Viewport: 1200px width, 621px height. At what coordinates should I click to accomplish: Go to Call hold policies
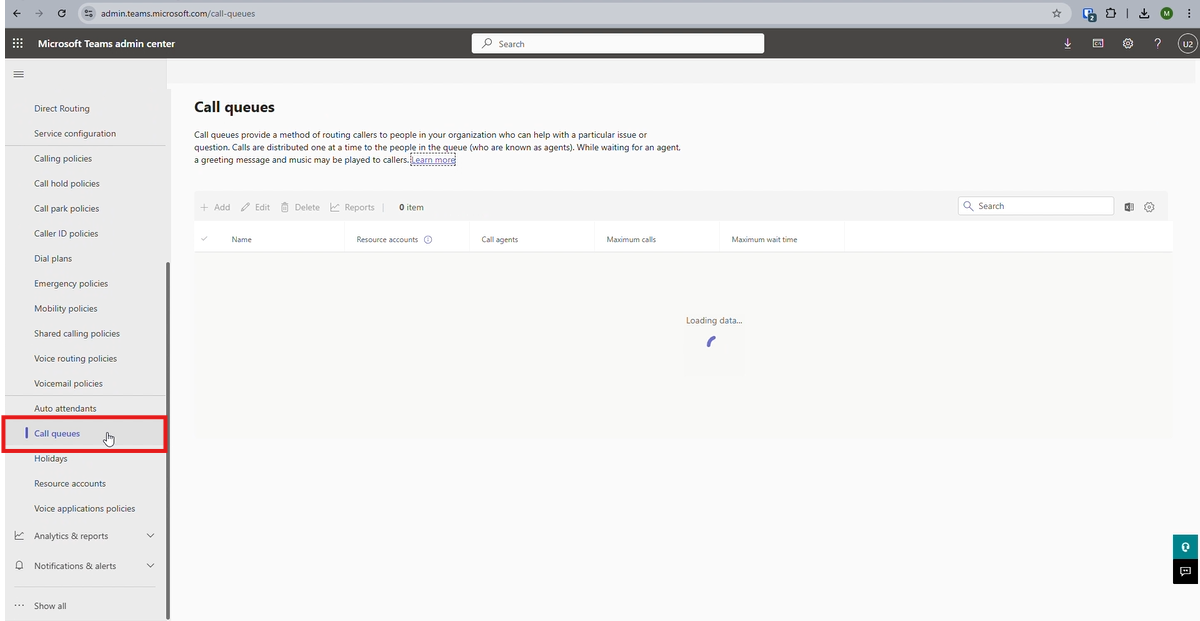tap(67, 184)
